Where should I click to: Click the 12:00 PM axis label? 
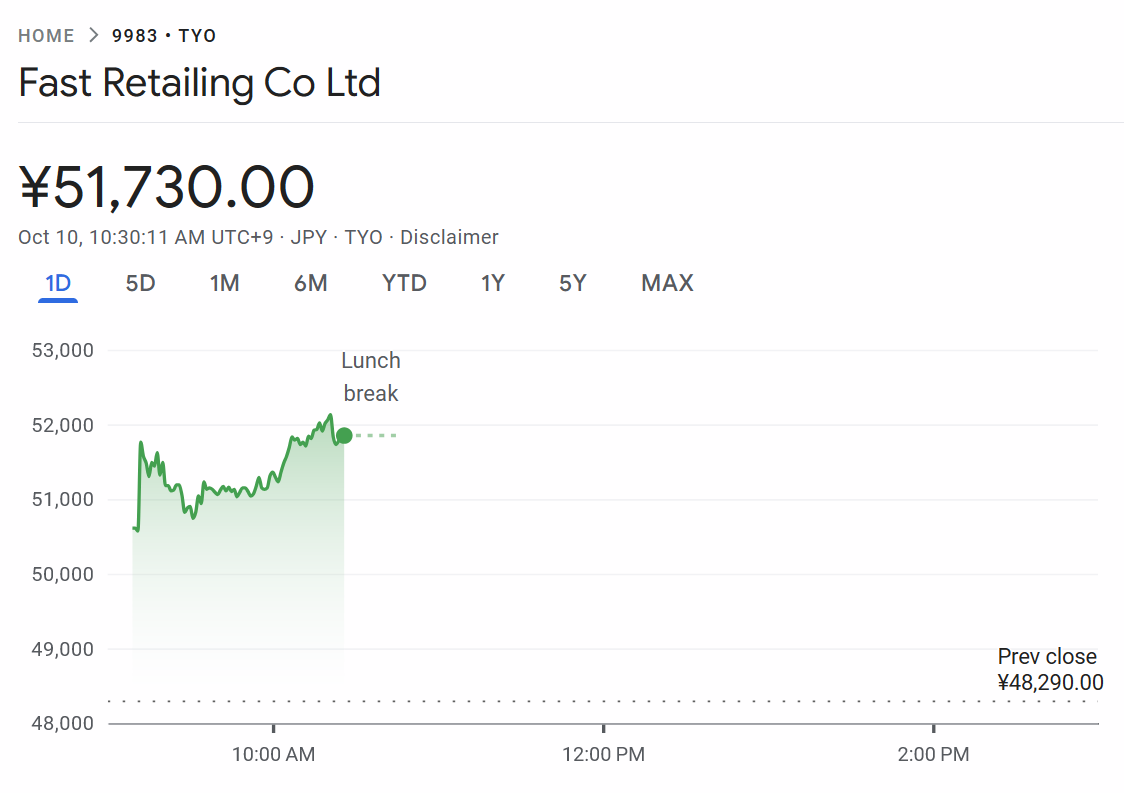(603, 755)
